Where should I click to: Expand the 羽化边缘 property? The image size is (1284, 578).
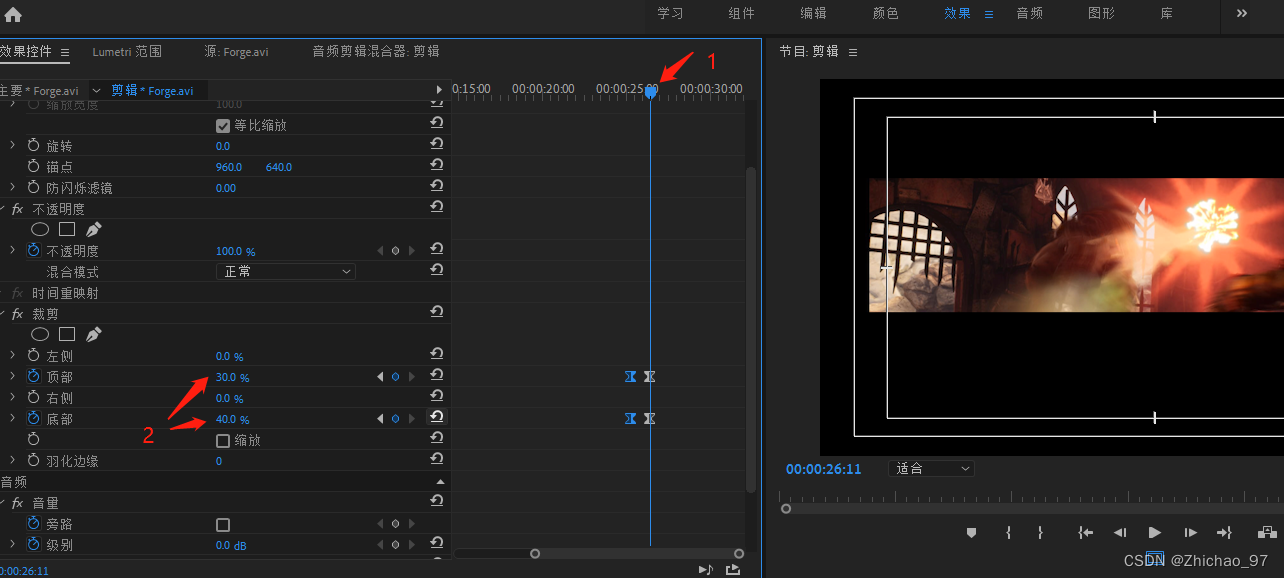13,461
